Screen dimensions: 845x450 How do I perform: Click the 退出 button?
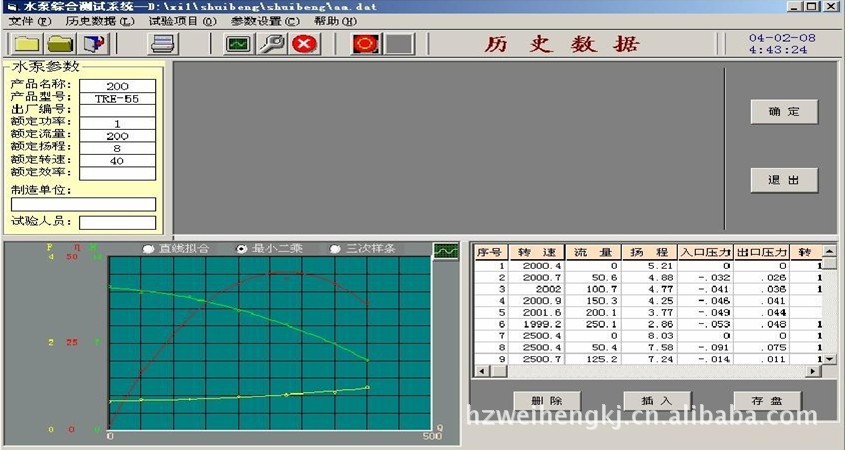click(x=784, y=180)
